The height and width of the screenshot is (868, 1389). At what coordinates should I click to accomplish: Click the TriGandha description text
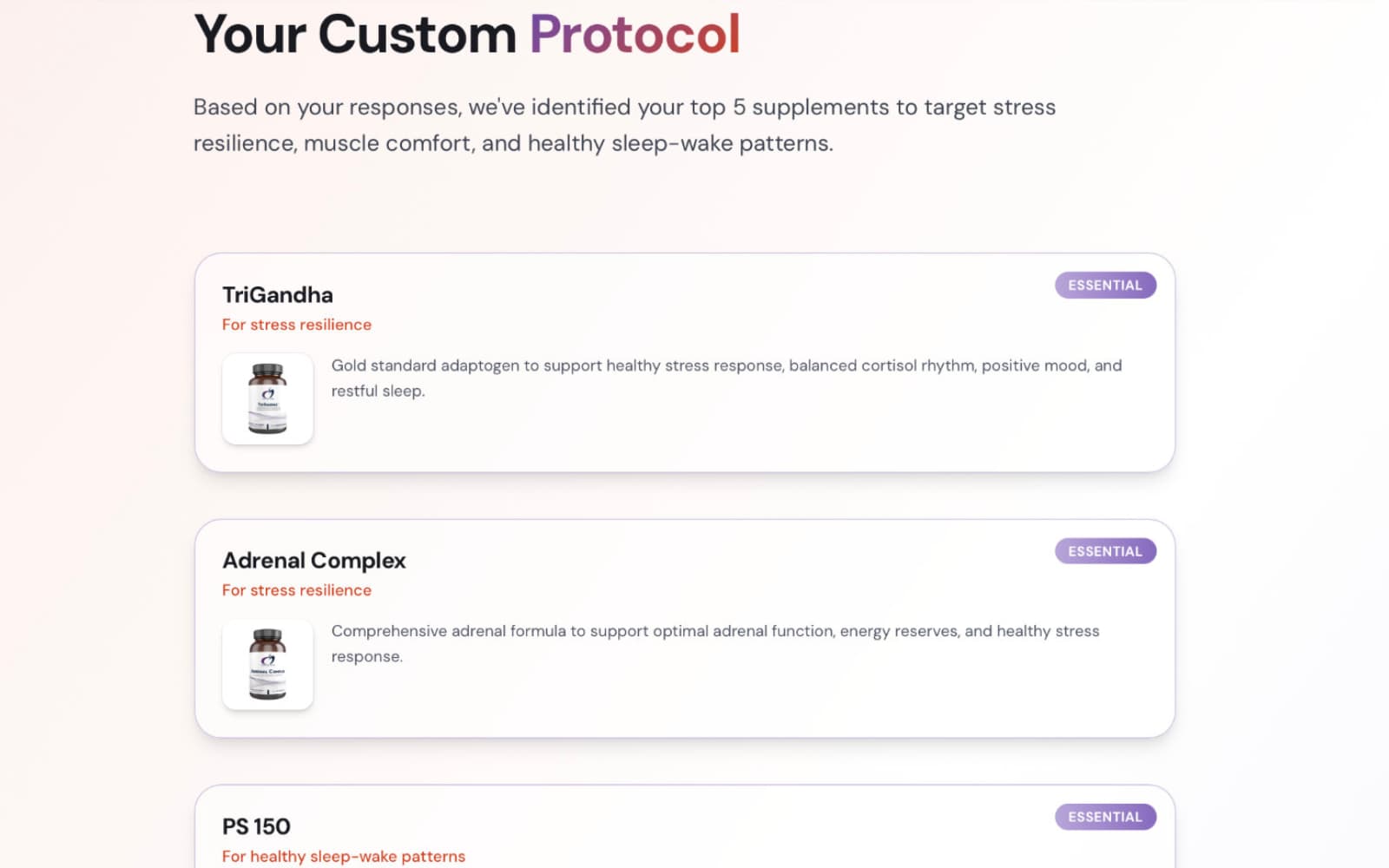pyautogui.click(x=726, y=378)
